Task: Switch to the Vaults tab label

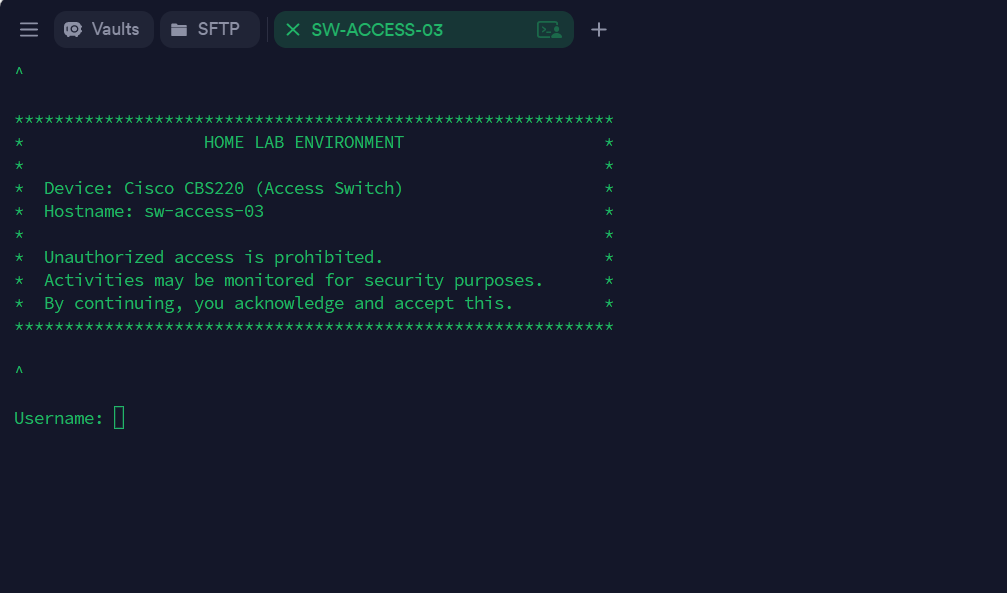Action: pyautogui.click(x=115, y=29)
